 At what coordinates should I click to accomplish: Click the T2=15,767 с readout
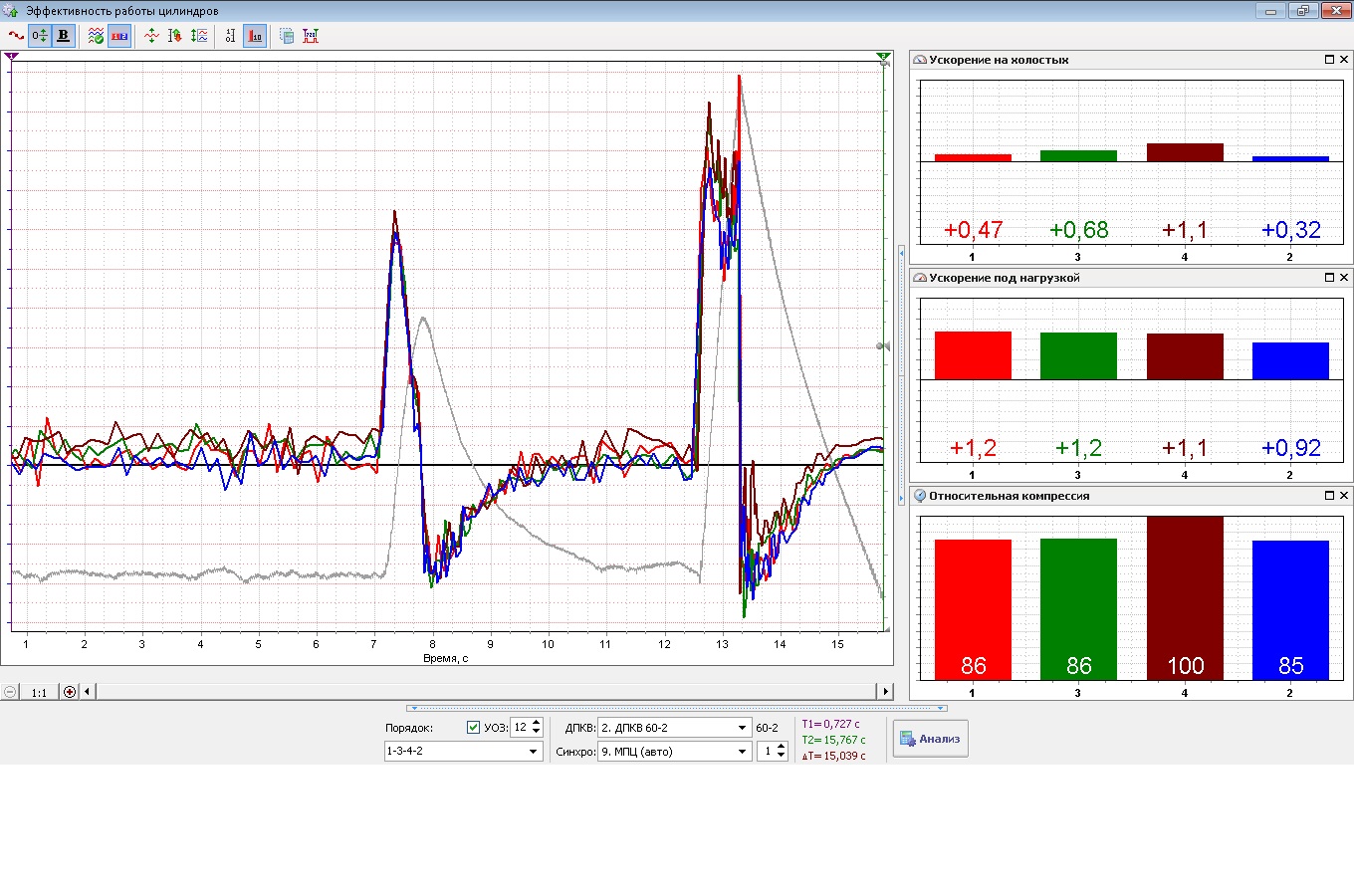pyautogui.click(x=833, y=740)
